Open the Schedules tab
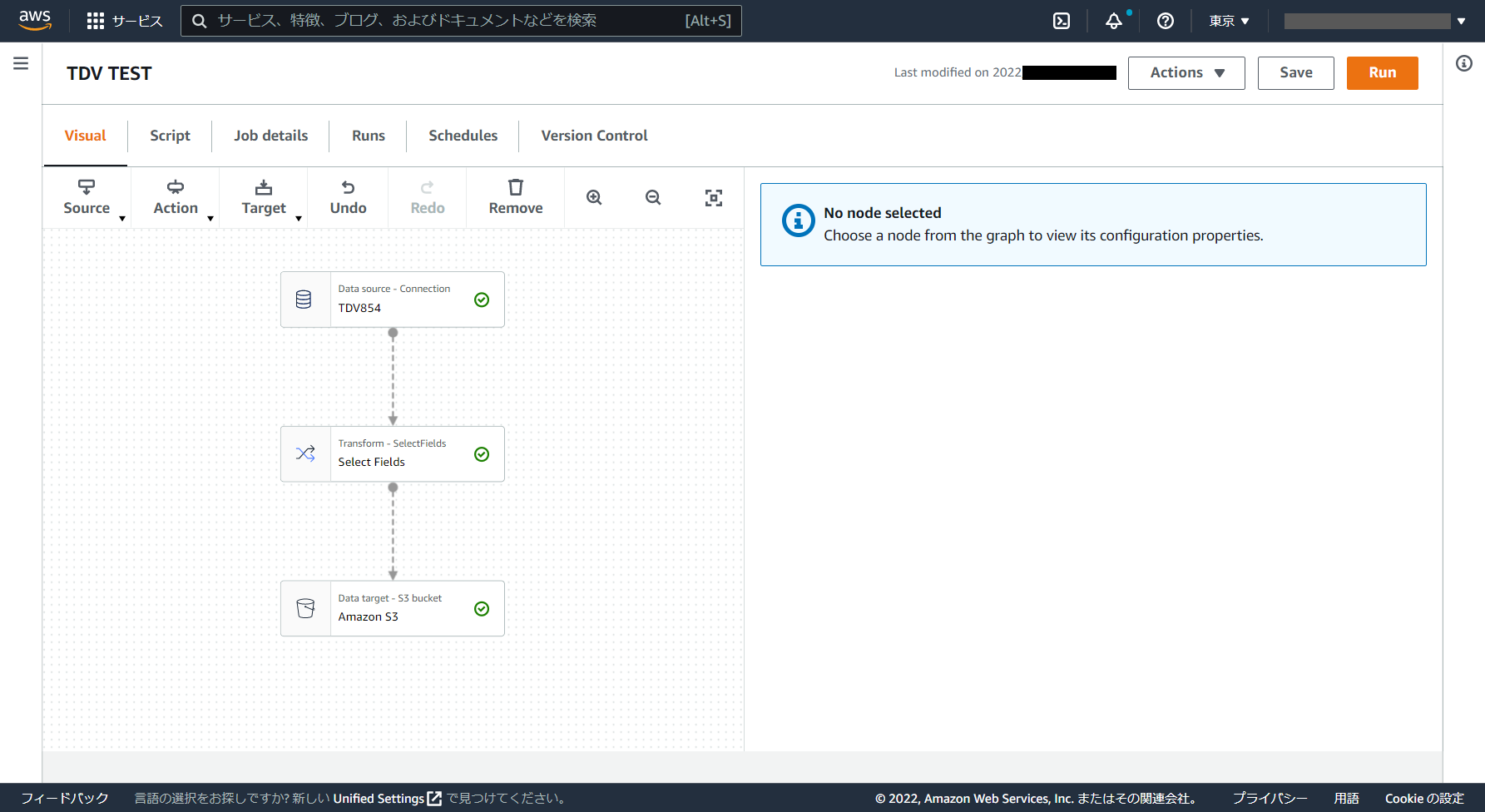Screen dimensions: 1485x812 pos(463,136)
